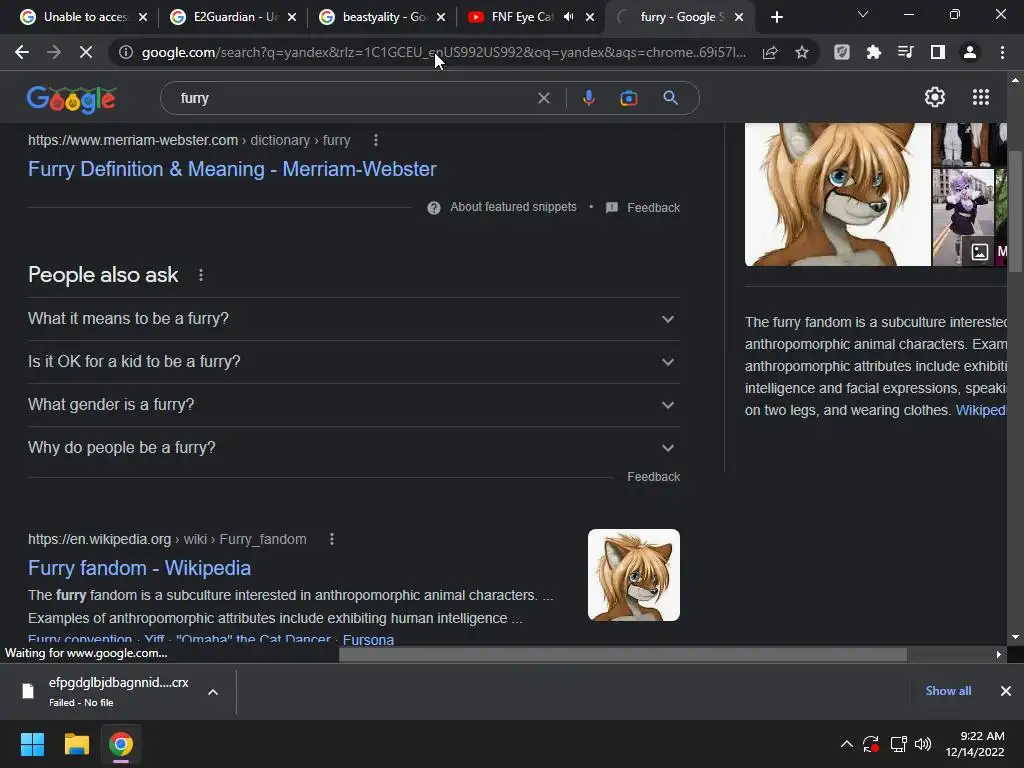Click Show all downloads
The height and width of the screenshot is (768, 1024).
tap(948, 691)
